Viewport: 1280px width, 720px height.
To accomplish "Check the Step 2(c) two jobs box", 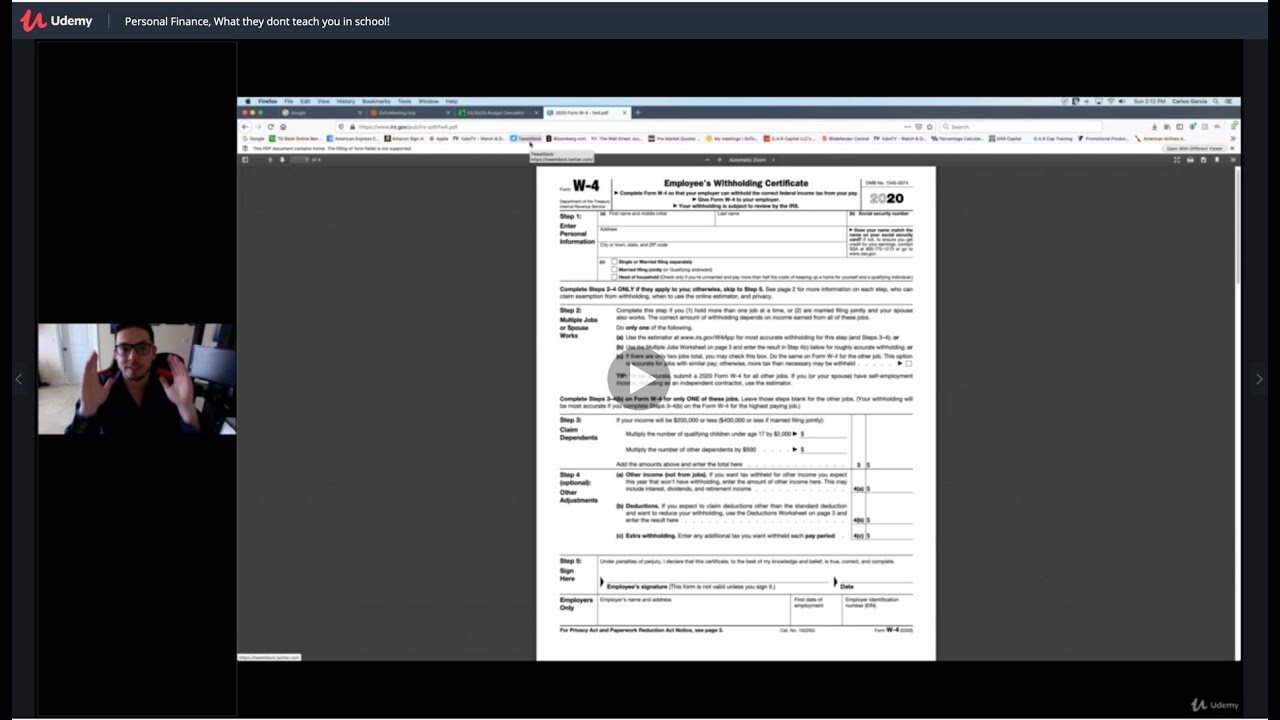I will pyautogui.click(x=908, y=363).
